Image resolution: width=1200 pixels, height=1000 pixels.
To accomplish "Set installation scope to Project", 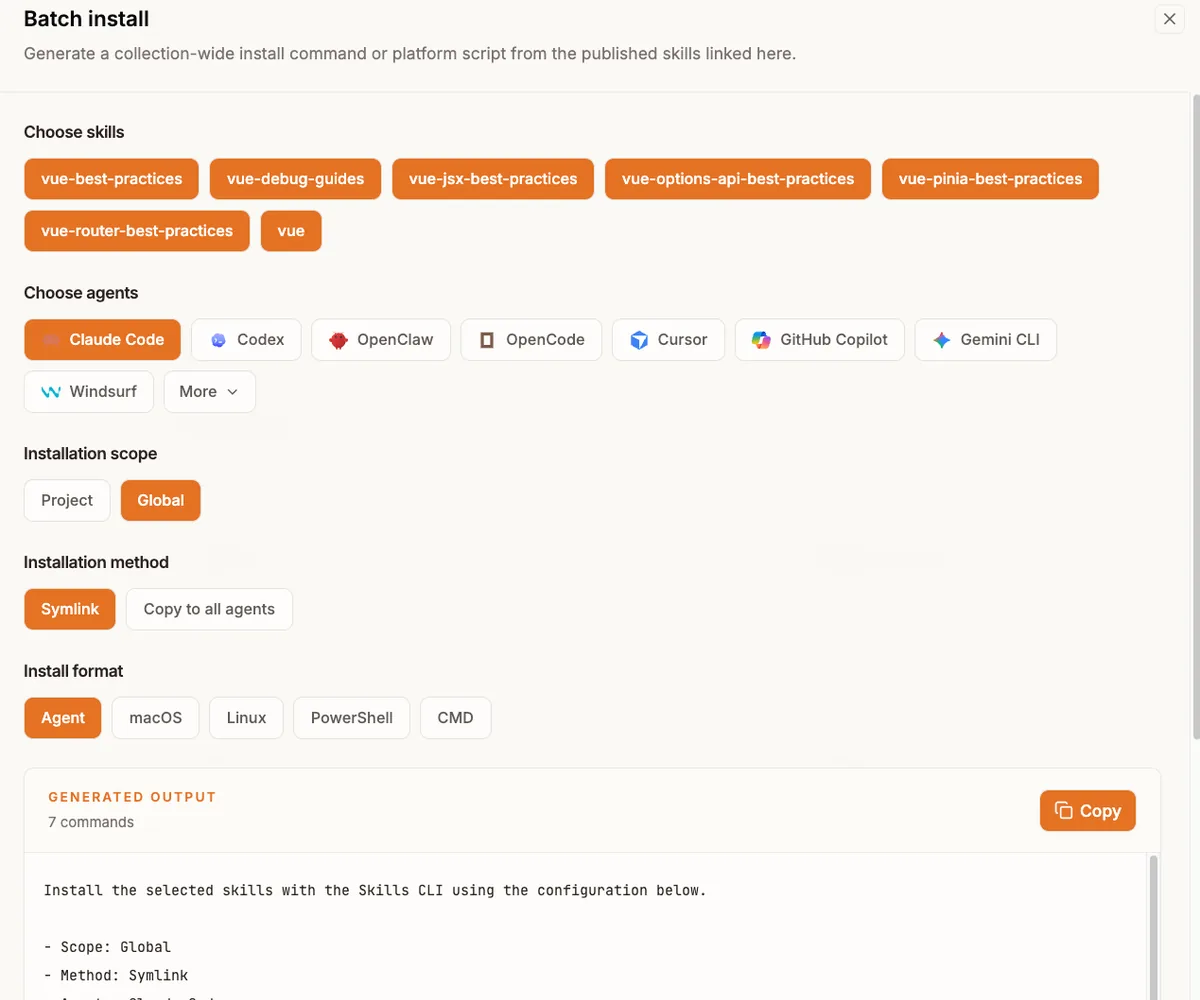I will coord(67,501).
